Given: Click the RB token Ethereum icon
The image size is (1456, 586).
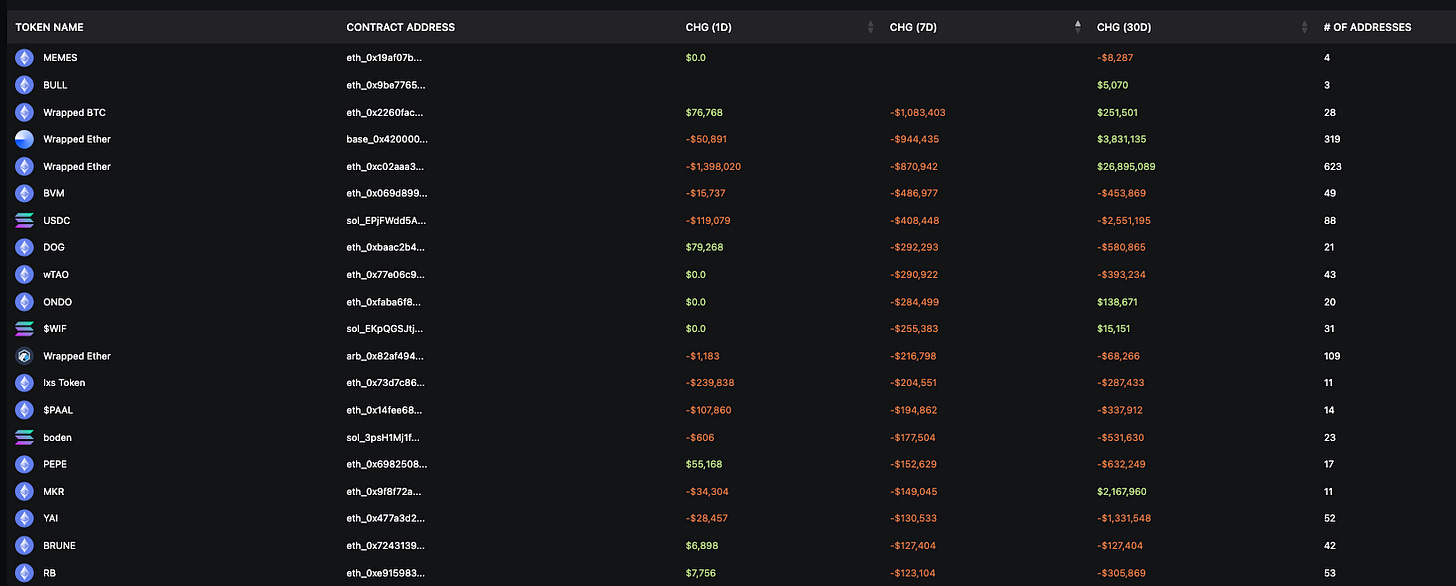Looking at the screenshot, I should click(x=24, y=573).
